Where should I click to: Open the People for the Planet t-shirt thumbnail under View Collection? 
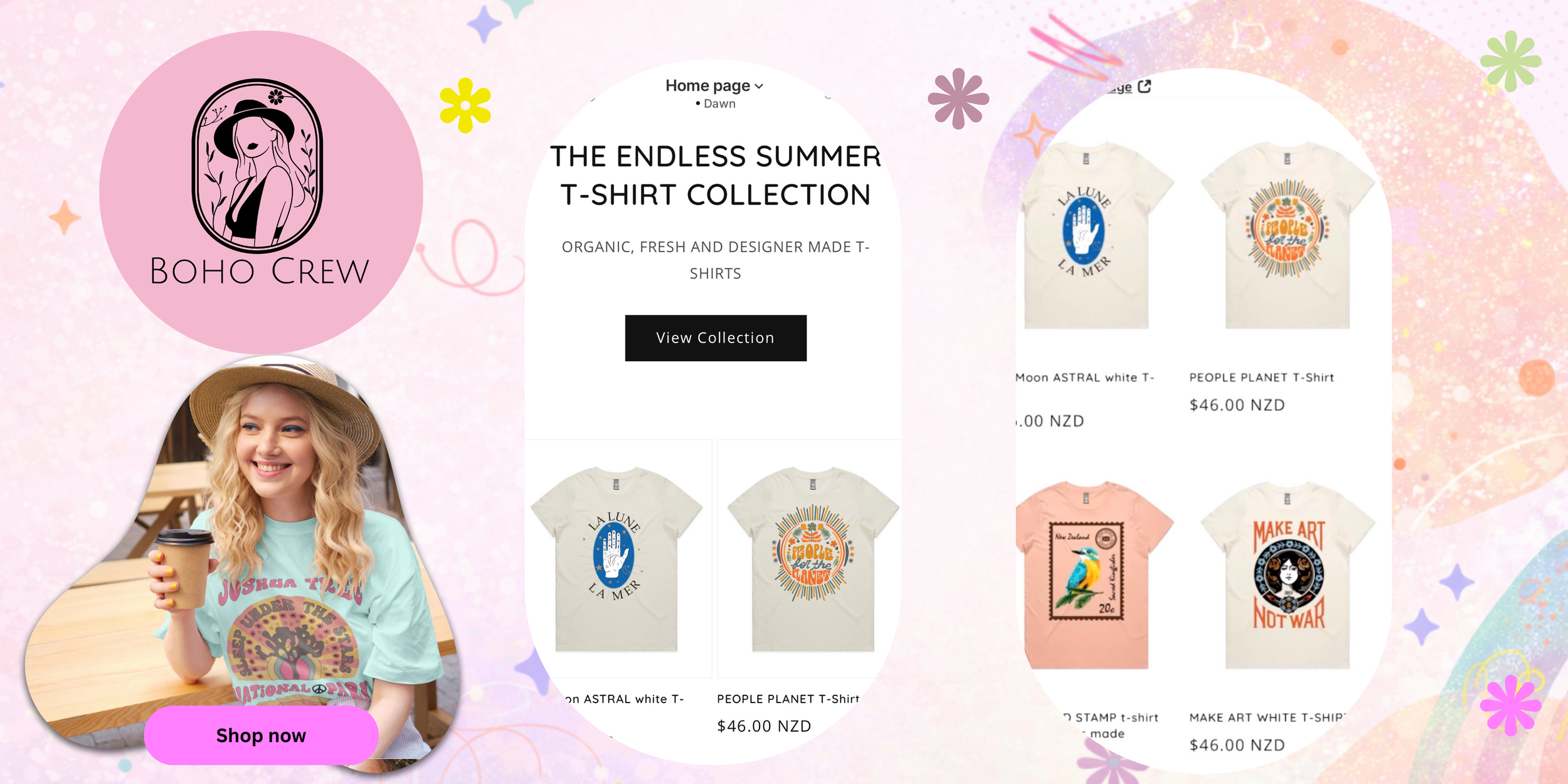click(813, 558)
